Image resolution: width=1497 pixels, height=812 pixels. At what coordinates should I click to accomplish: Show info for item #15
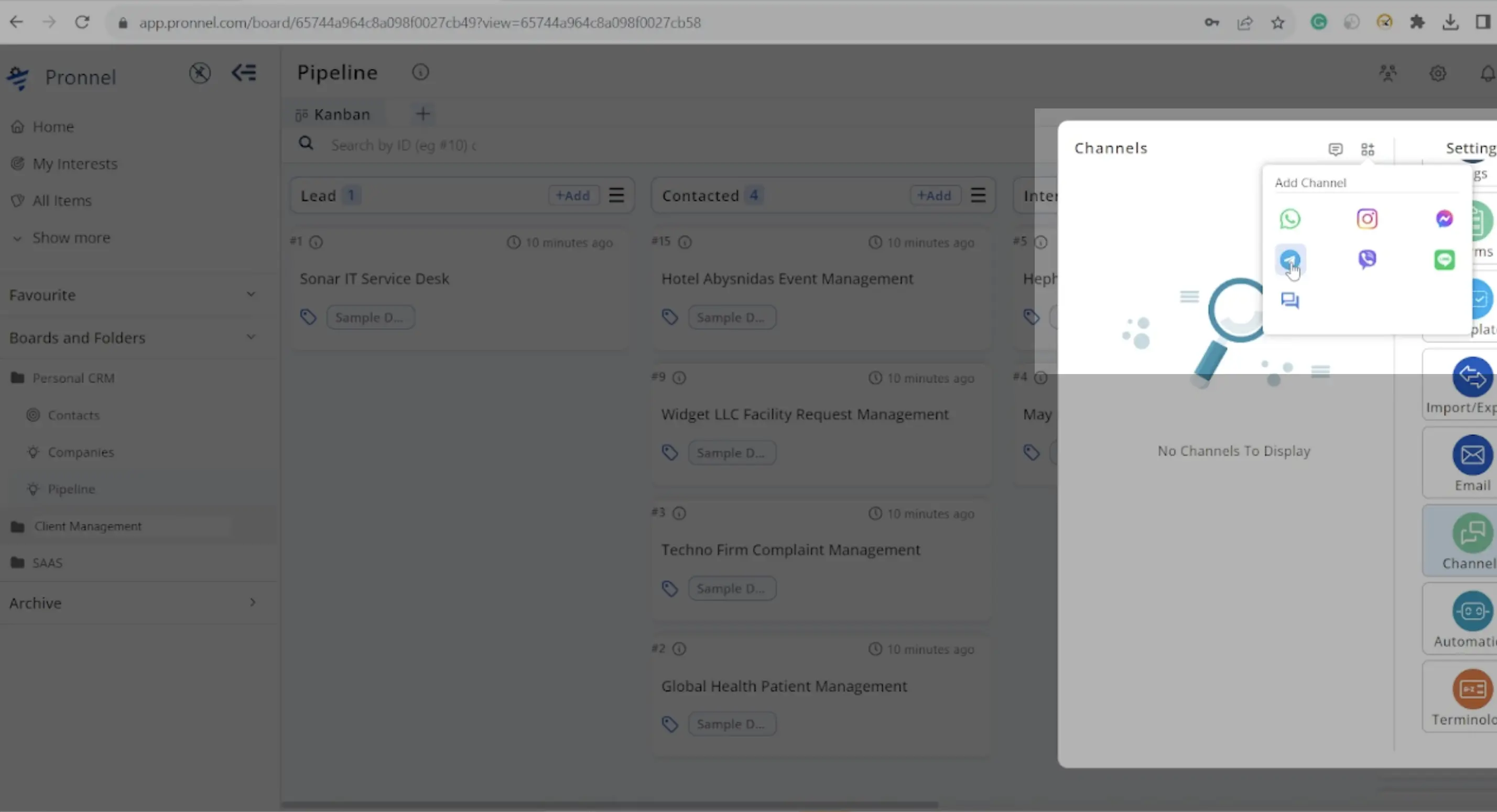pyautogui.click(x=685, y=242)
